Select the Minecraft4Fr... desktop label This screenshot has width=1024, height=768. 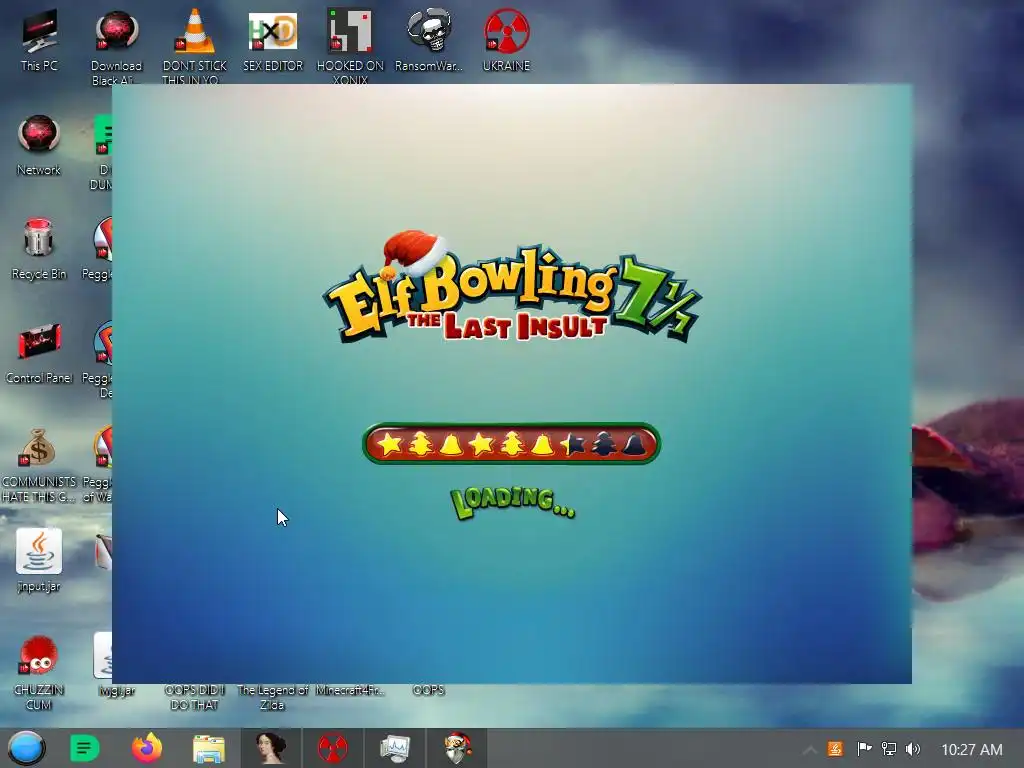(350, 690)
